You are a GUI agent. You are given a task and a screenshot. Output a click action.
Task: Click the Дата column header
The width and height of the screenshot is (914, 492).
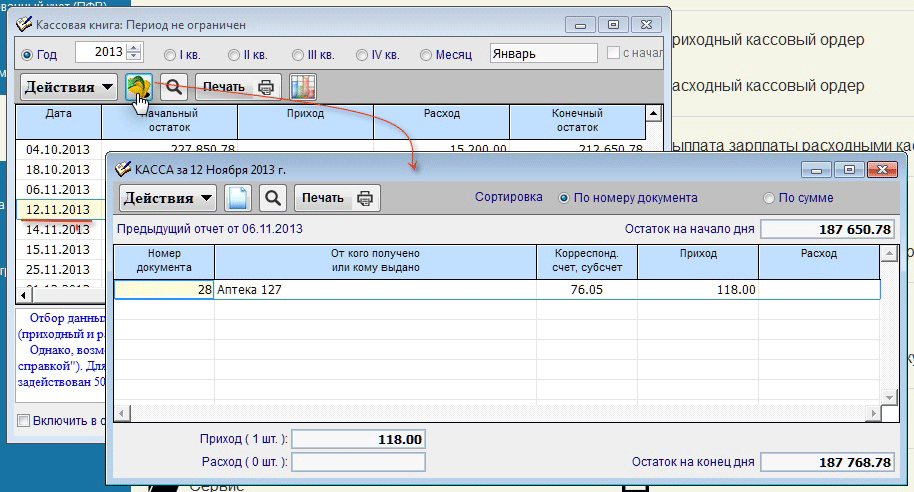[x=58, y=121]
